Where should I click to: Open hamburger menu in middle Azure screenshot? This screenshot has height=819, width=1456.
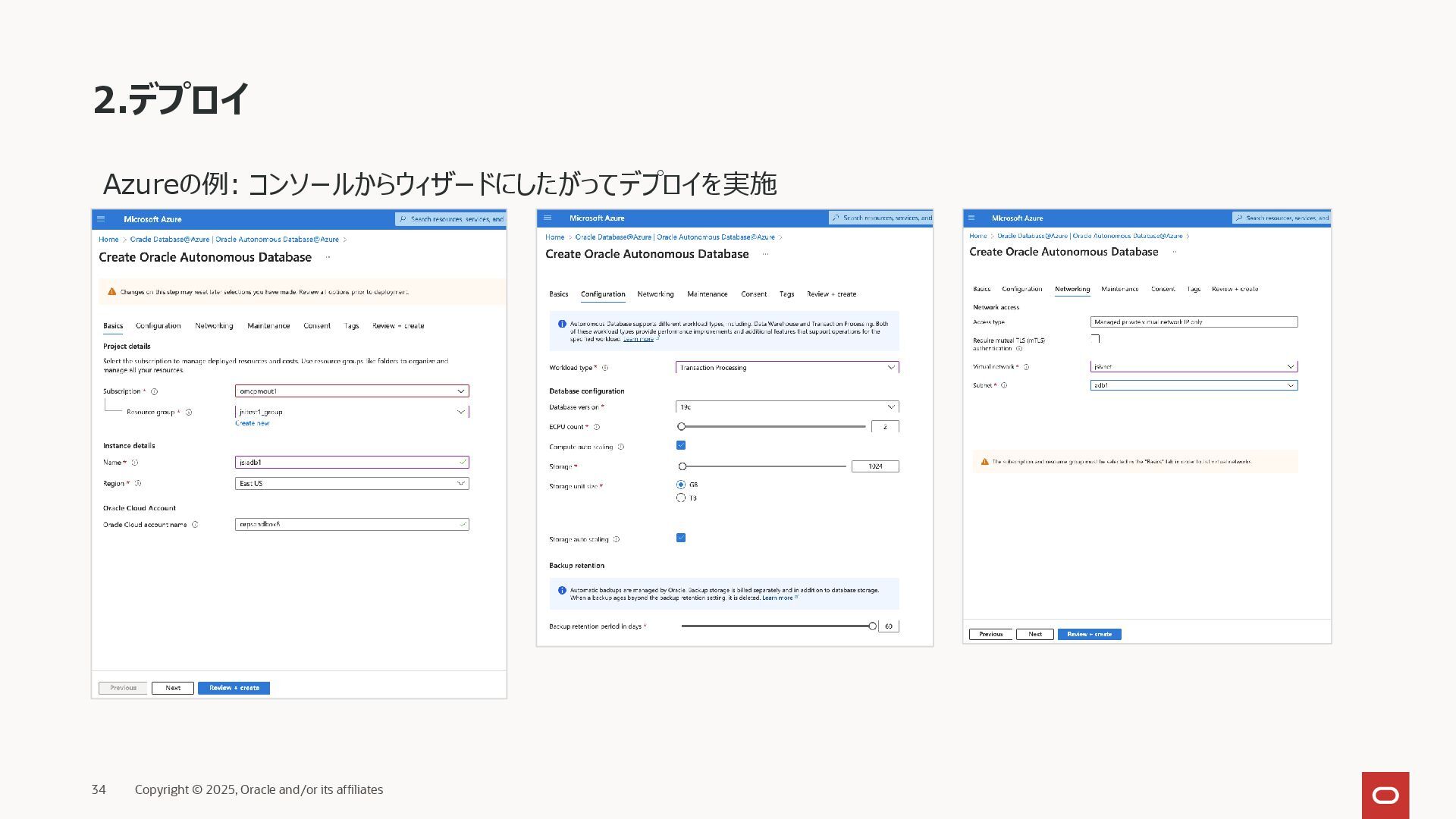point(548,218)
